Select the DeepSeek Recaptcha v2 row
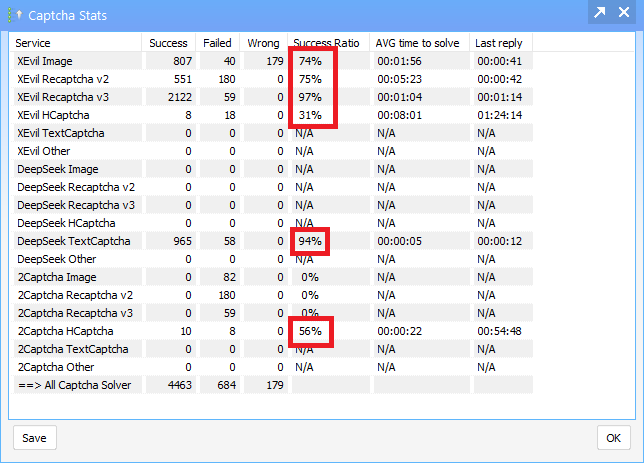 click(273, 187)
